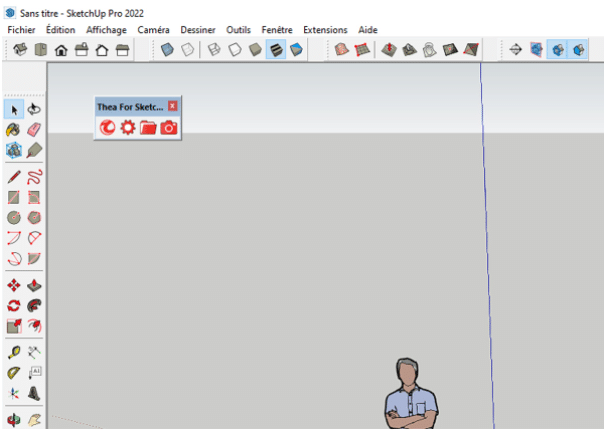Viewport: 606px width, 430px height.
Task: Select the arrow Select tool
Action: (x=14, y=110)
